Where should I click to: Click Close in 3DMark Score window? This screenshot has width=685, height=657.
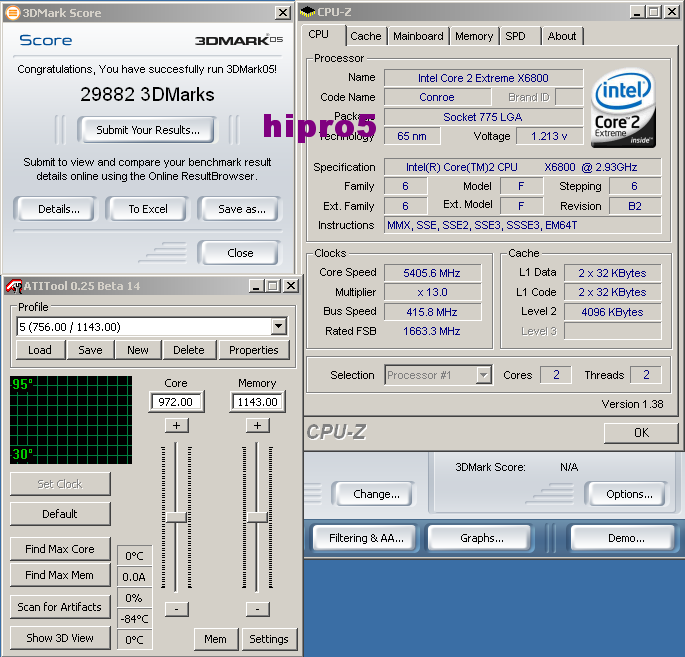point(240,253)
